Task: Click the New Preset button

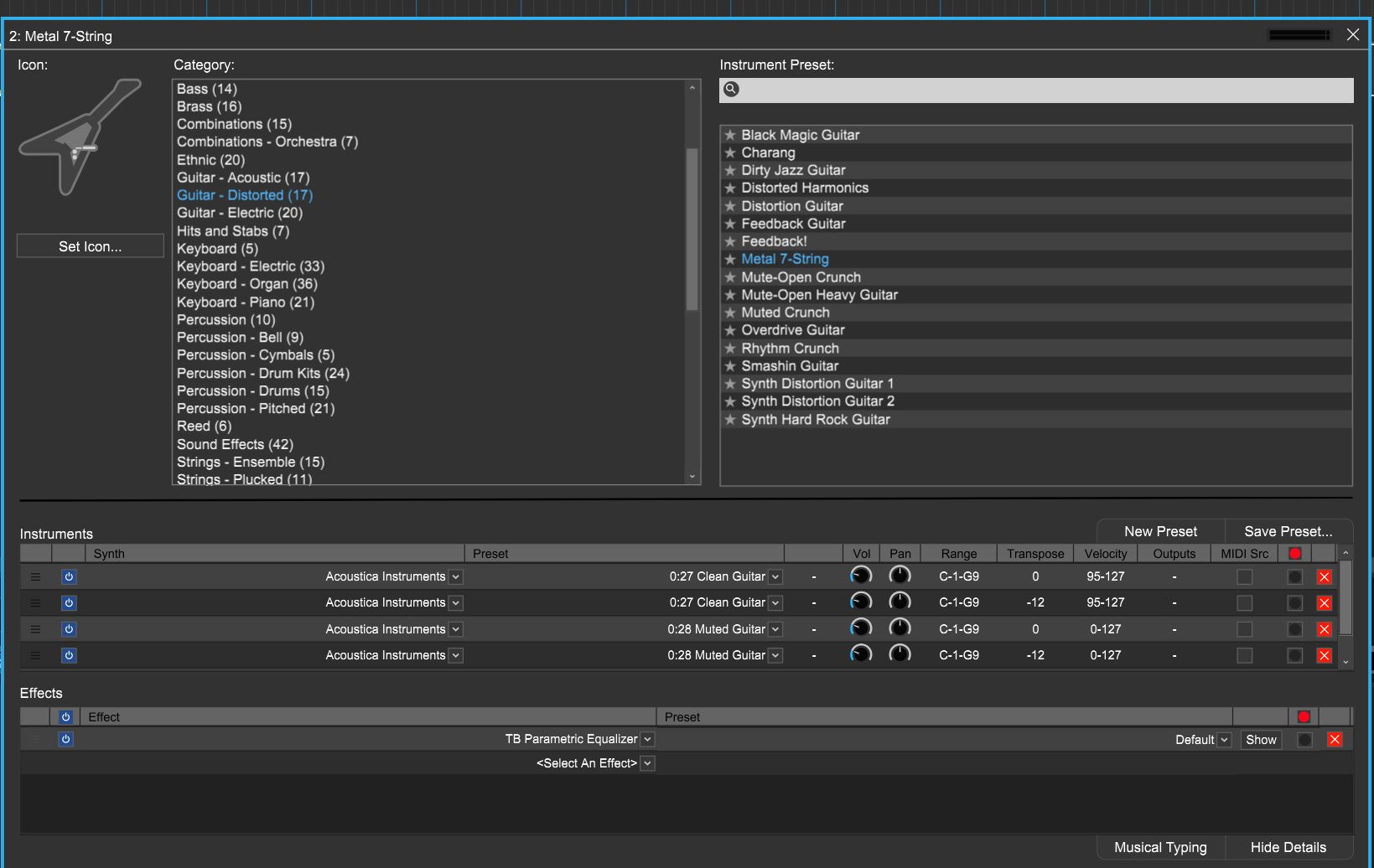Action: click(x=1160, y=531)
